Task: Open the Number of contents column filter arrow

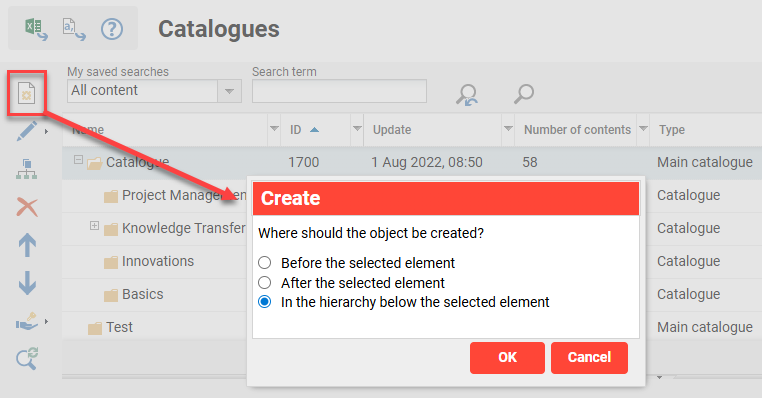Action: point(643,129)
